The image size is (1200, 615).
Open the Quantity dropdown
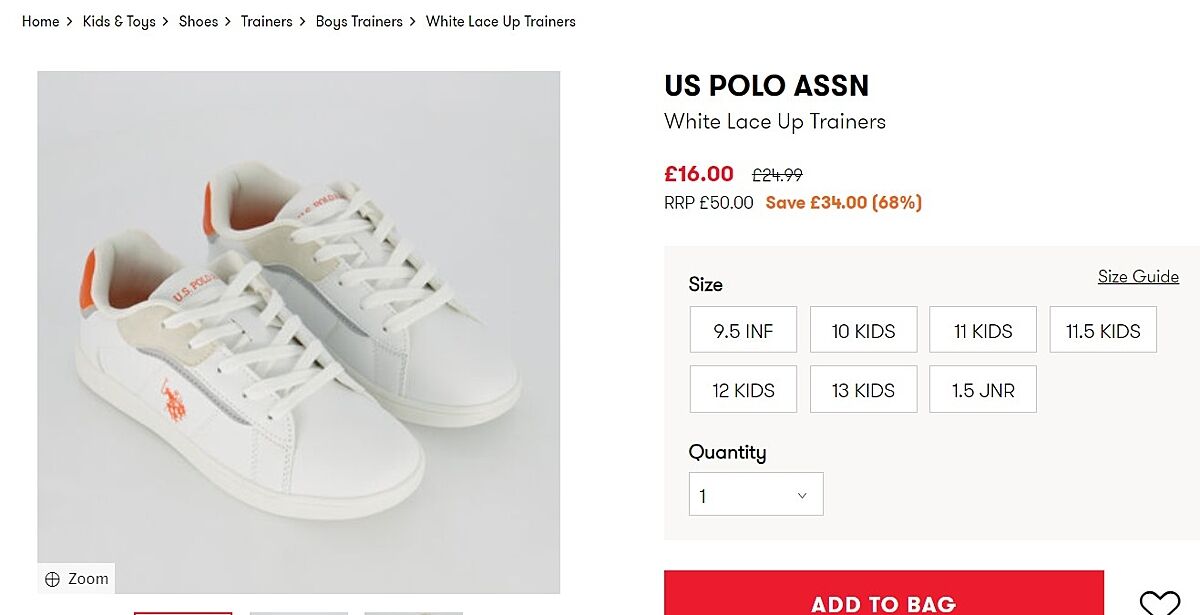click(756, 495)
